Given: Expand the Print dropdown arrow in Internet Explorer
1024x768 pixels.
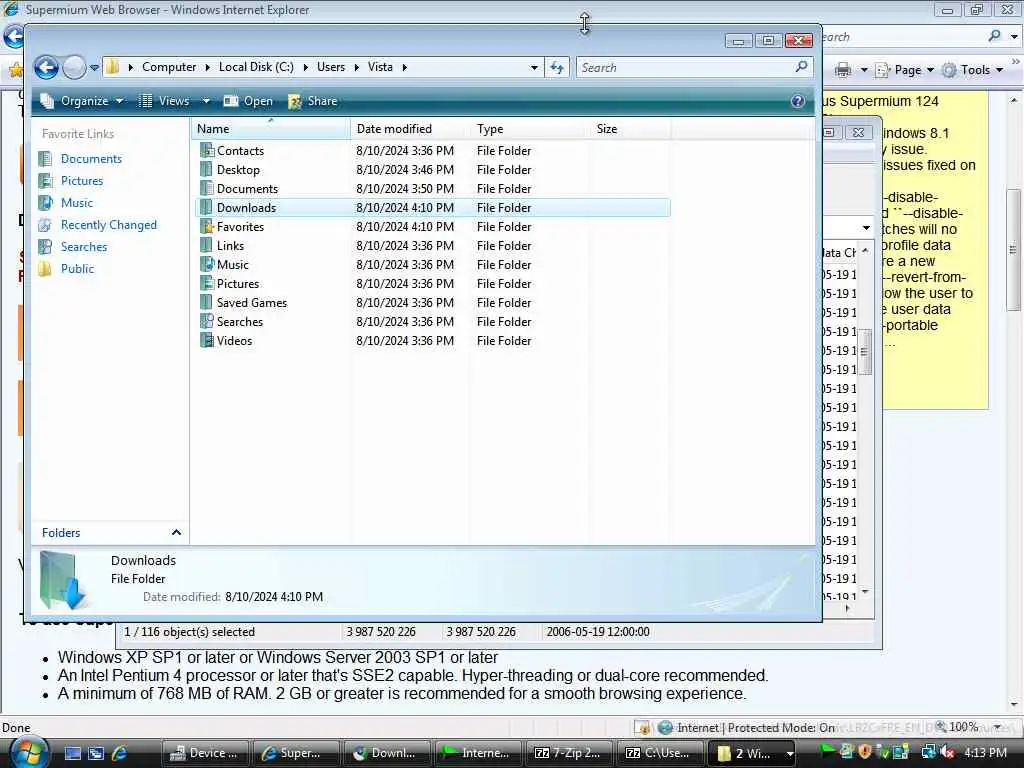Looking at the screenshot, I should (x=863, y=70).
